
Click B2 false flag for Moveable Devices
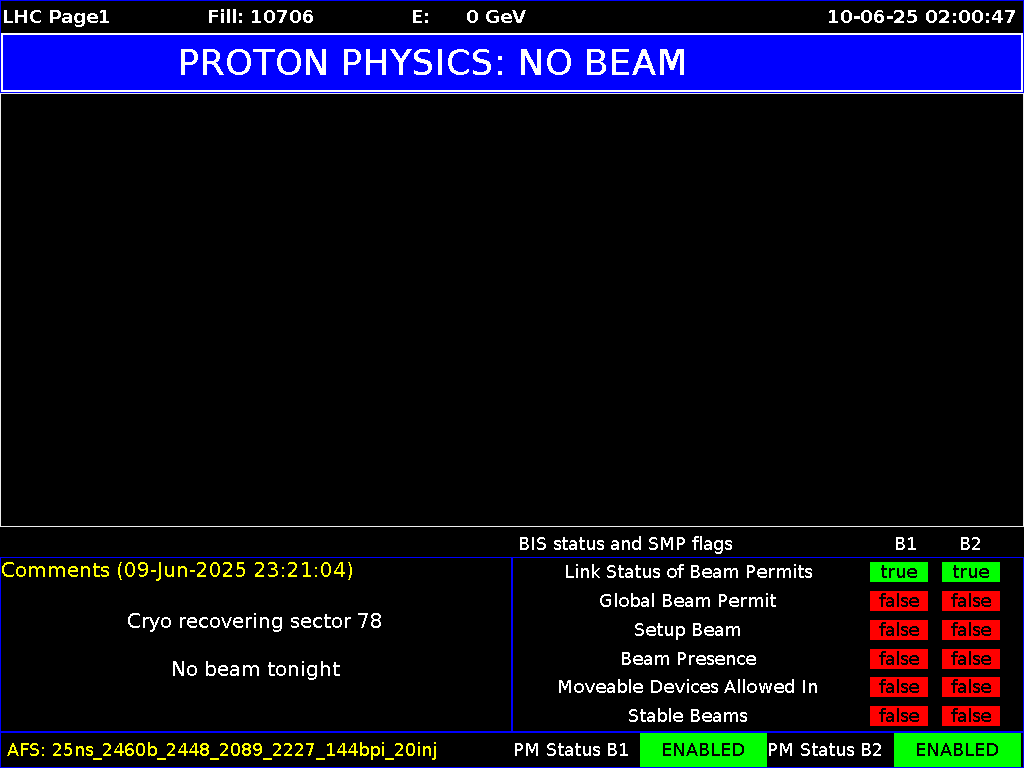pos(970,687)
